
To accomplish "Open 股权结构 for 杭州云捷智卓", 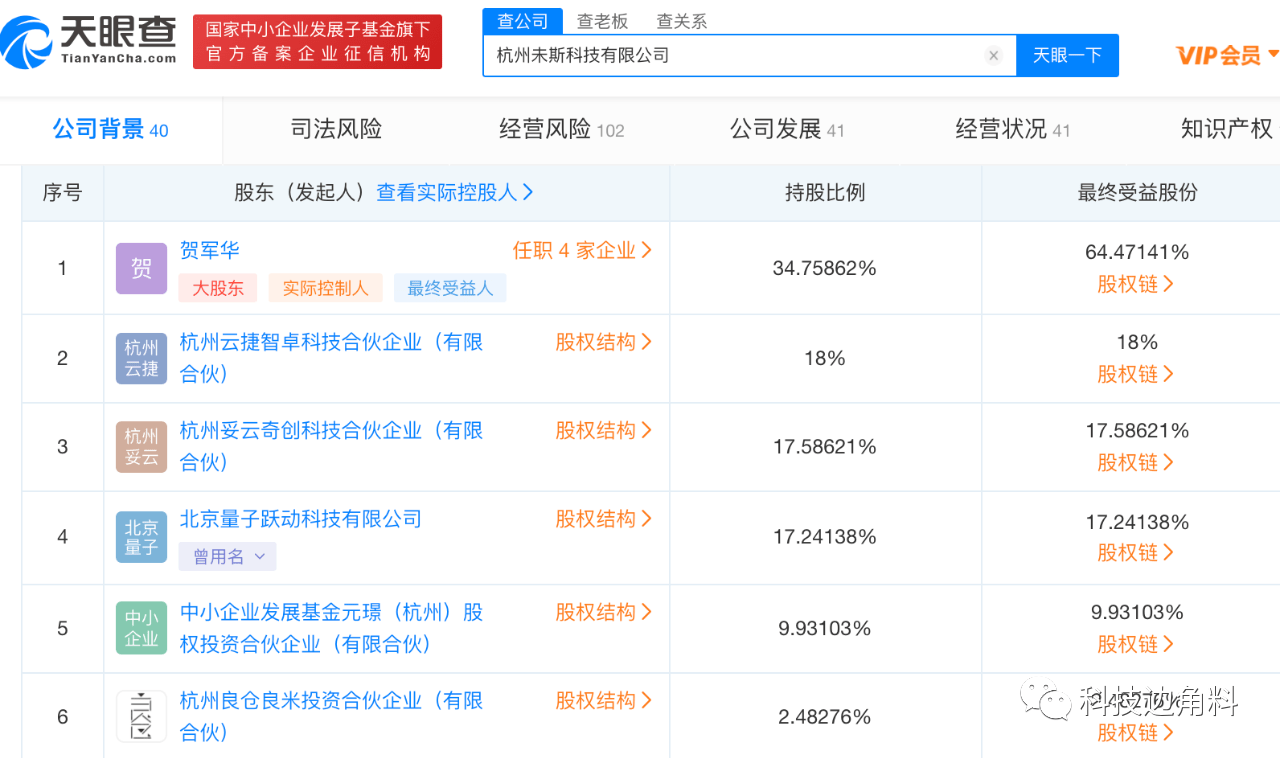I will tap(604, 342).
